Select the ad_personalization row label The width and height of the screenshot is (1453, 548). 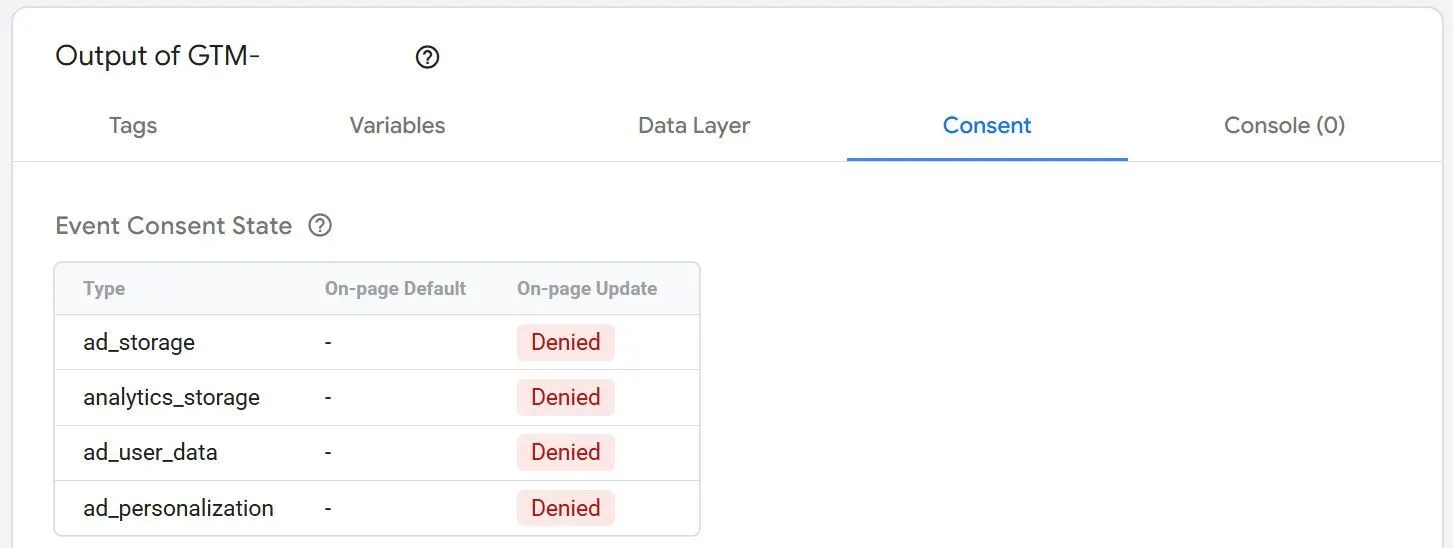(178, 508)
